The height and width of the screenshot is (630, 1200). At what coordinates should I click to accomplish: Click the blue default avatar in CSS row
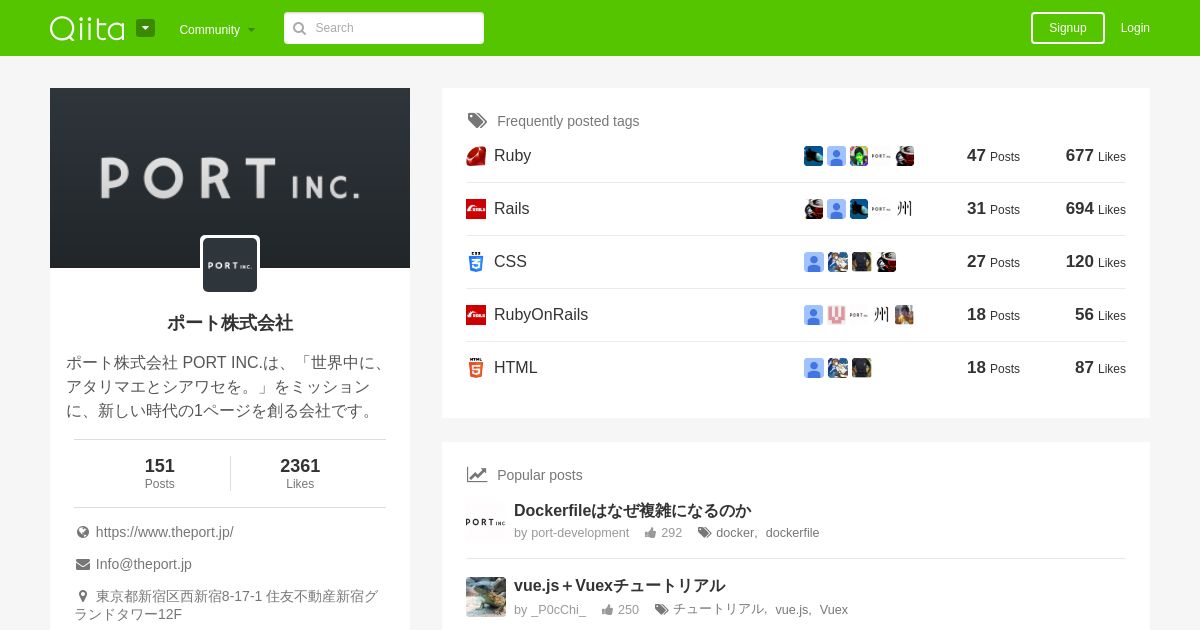click(813, 262)
